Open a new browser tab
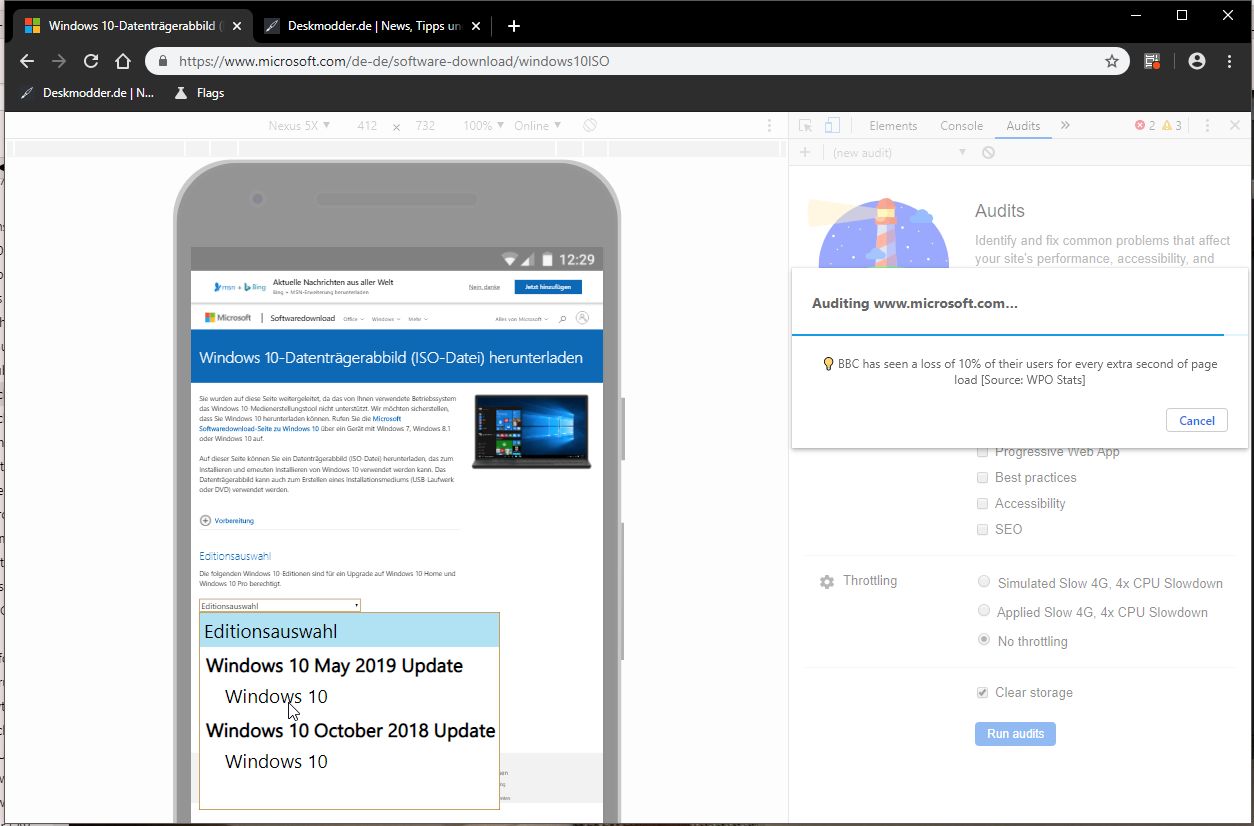Image resolution: width=1254 pixels, height=826 pixels. pyautogui.click(x=513, y=26)
